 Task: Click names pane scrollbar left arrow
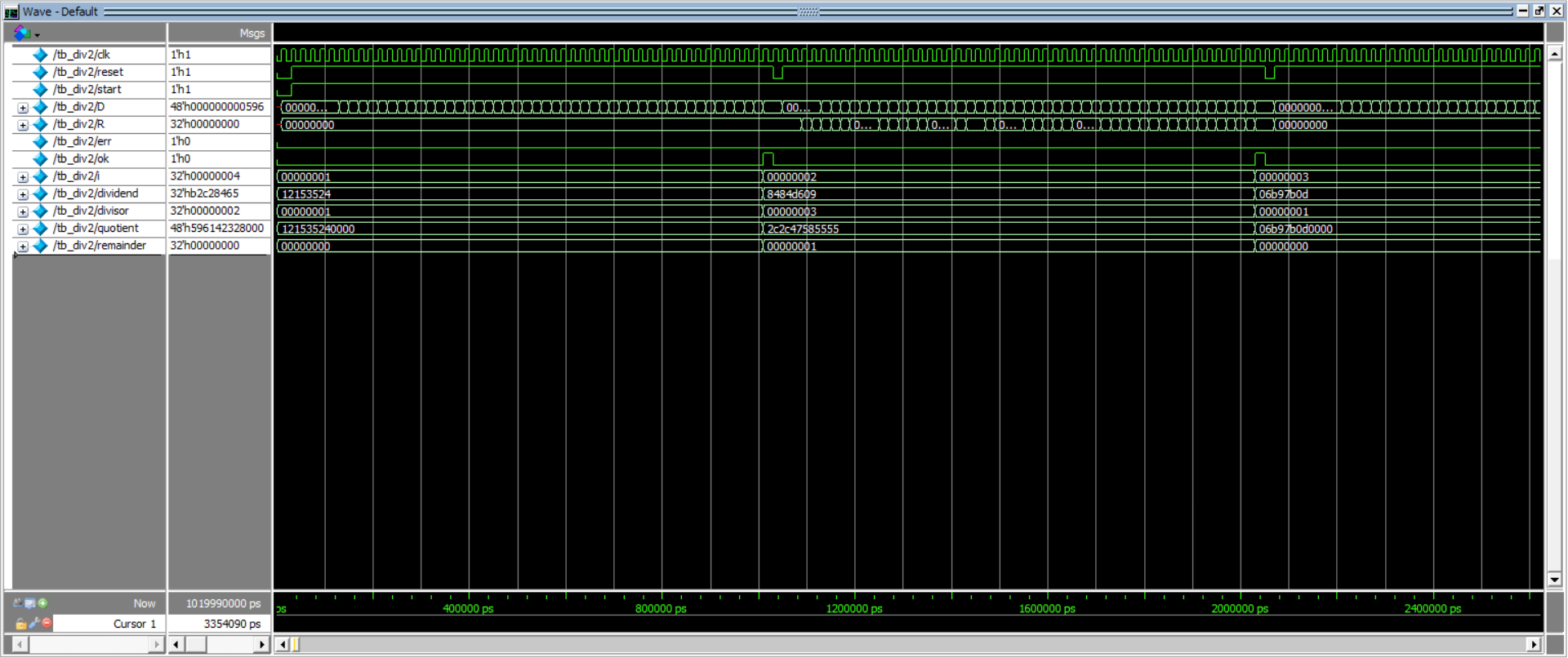20,645
